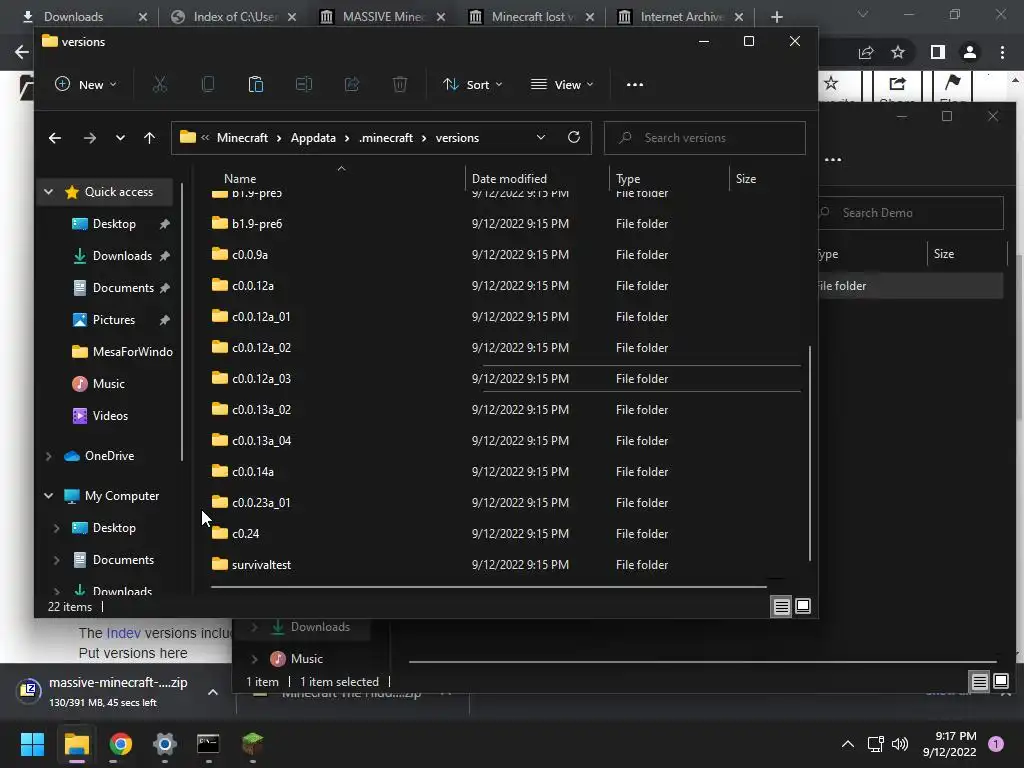Open download item options chevron
Image resolution: width=1024 pixels, height=768 pixels.
pos(213,692)
